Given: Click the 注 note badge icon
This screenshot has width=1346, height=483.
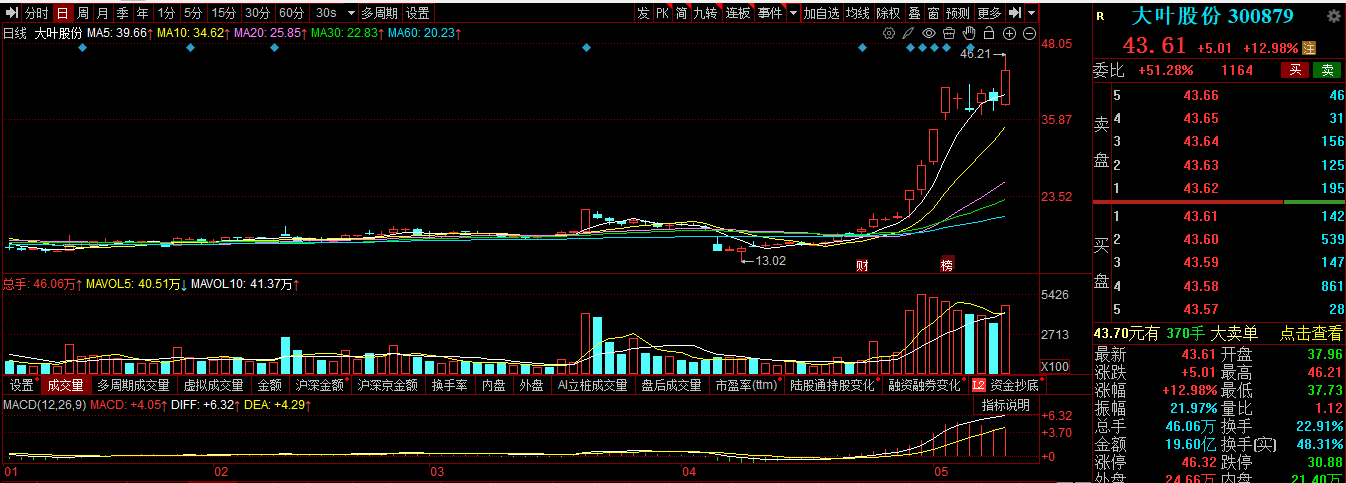Looking at the screenshot, I should click(x=1308, y=48).
